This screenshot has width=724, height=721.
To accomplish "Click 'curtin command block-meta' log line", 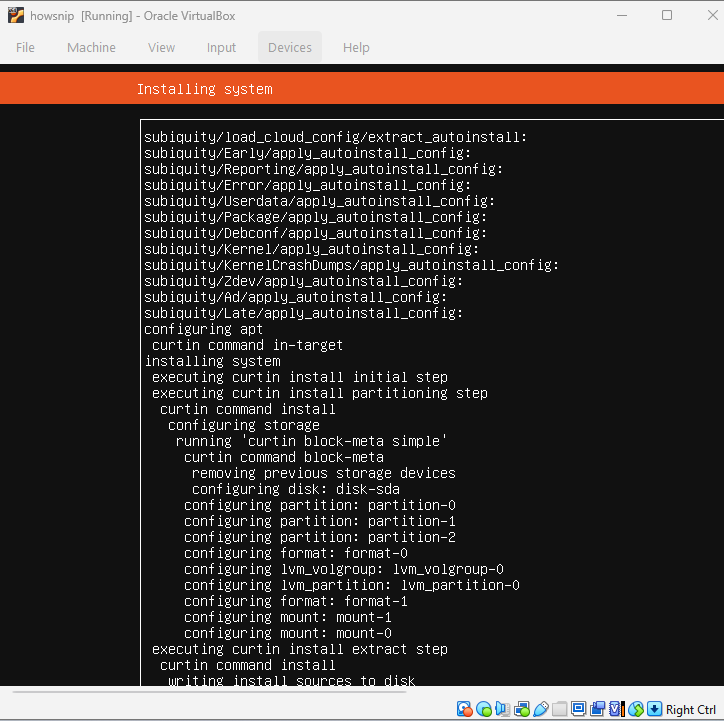I will 284,457.
